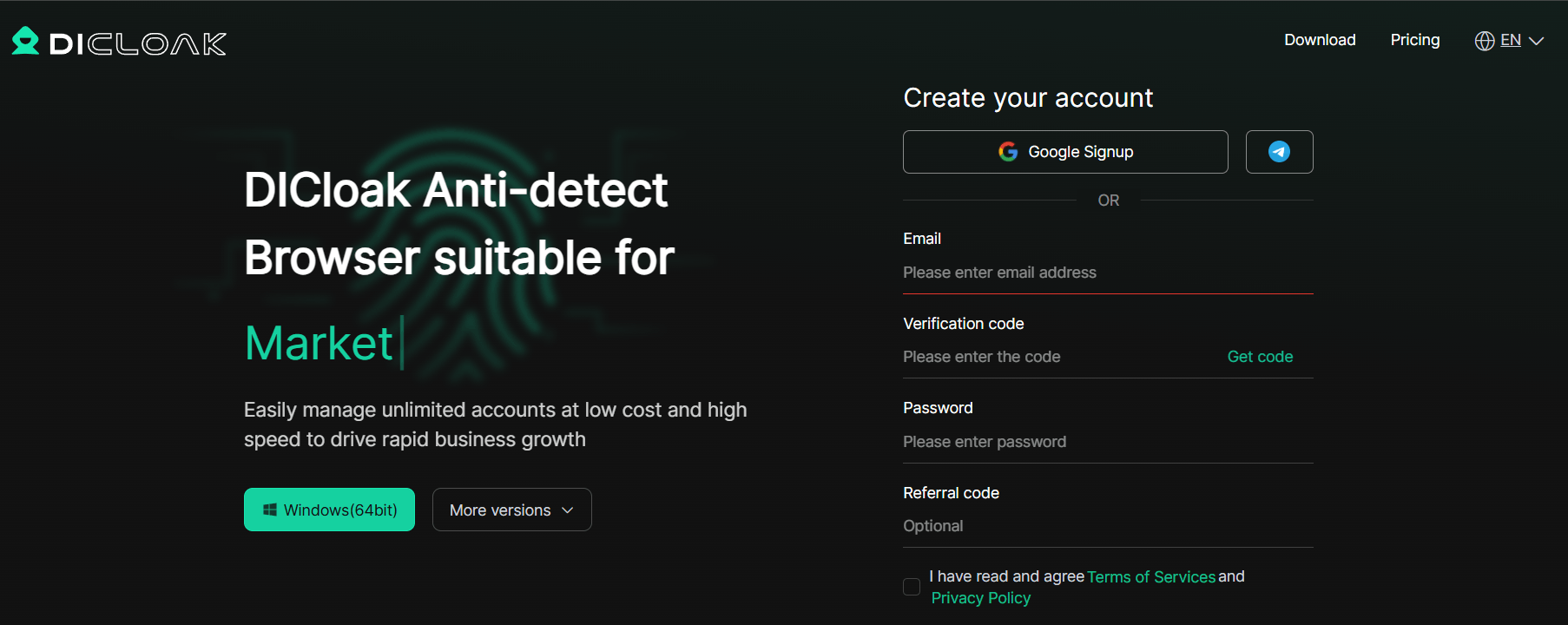Click Google Signup button
Screen dimensions: 1568x625
click(x=1065, y=152)
